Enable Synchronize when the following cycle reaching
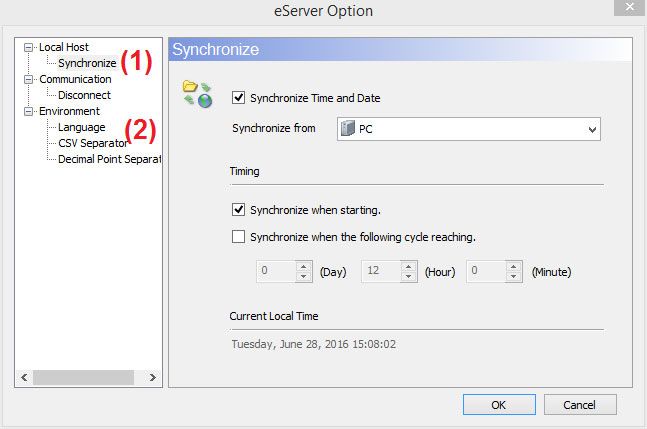This screenshot has width=647, height=429. 238,237
